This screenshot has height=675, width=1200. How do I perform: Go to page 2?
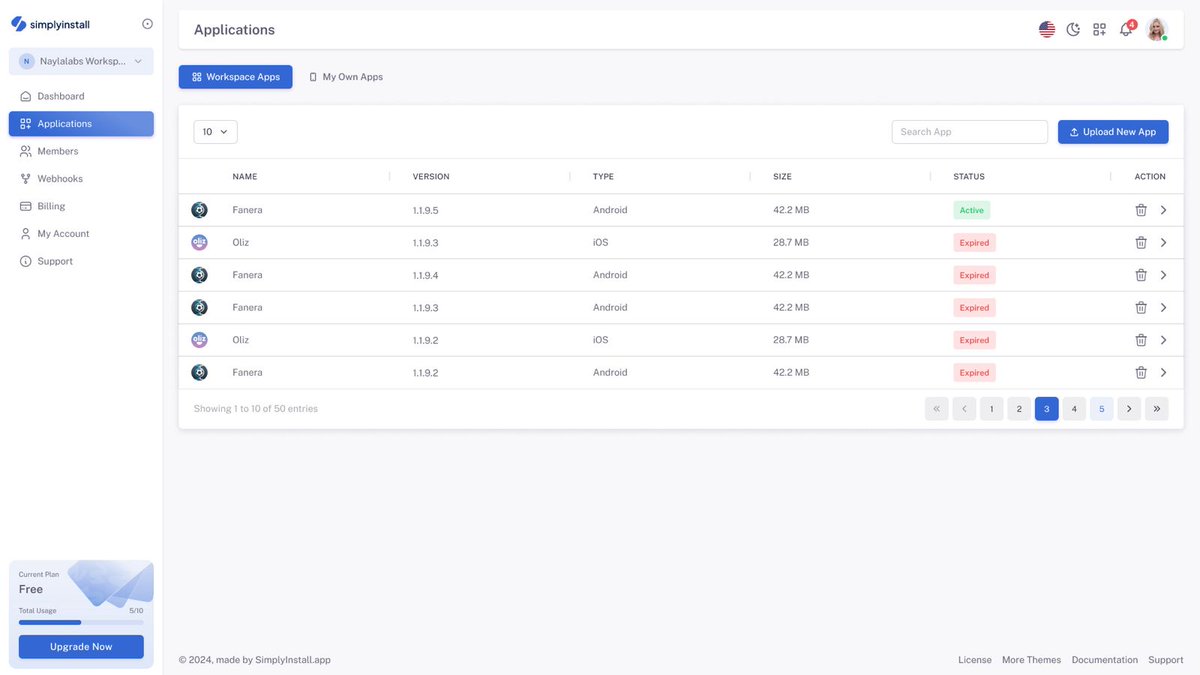pyautogui.click(x=1019, y=409)
